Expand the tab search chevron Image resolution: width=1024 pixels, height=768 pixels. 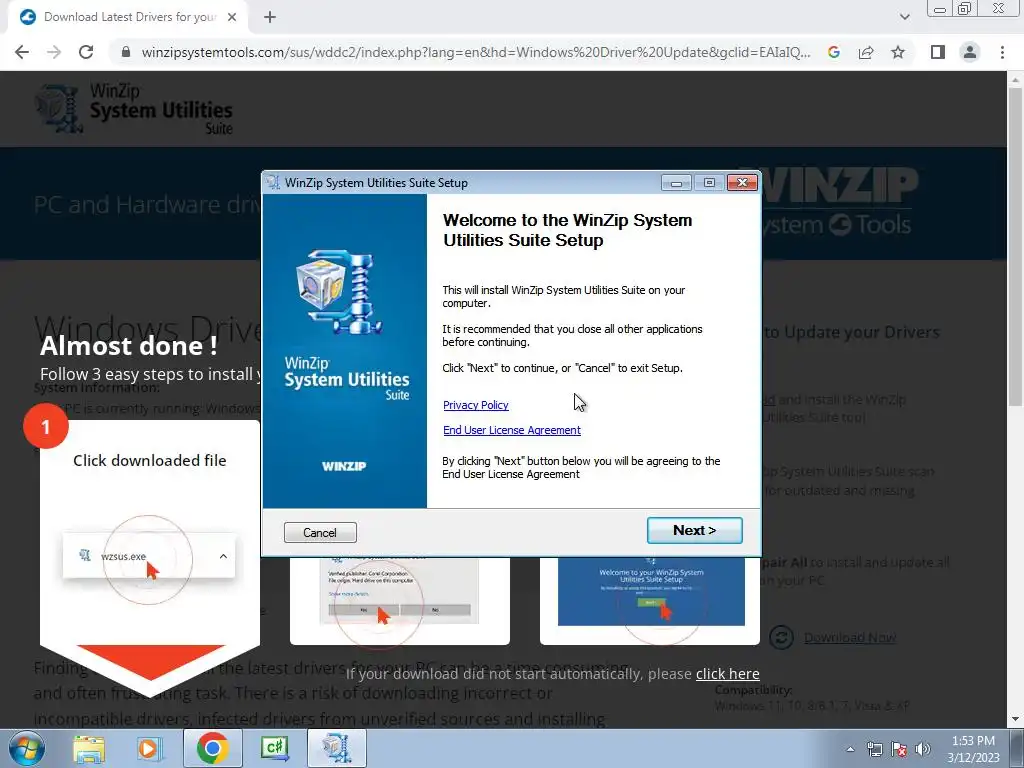pyautogui.click(x=904, y=17)
